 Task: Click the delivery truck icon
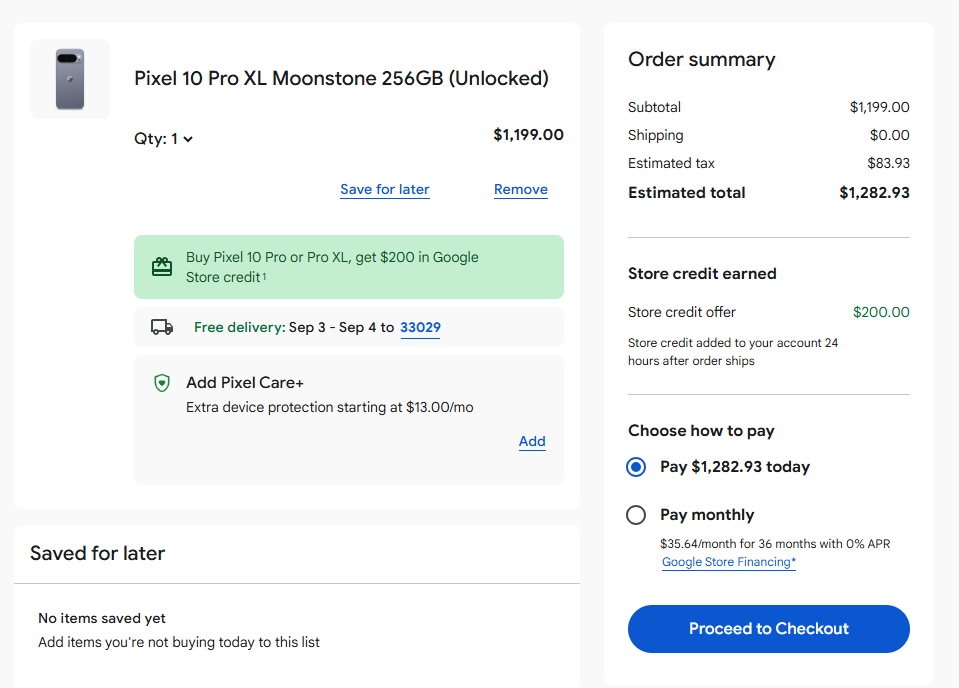point(162,327)
